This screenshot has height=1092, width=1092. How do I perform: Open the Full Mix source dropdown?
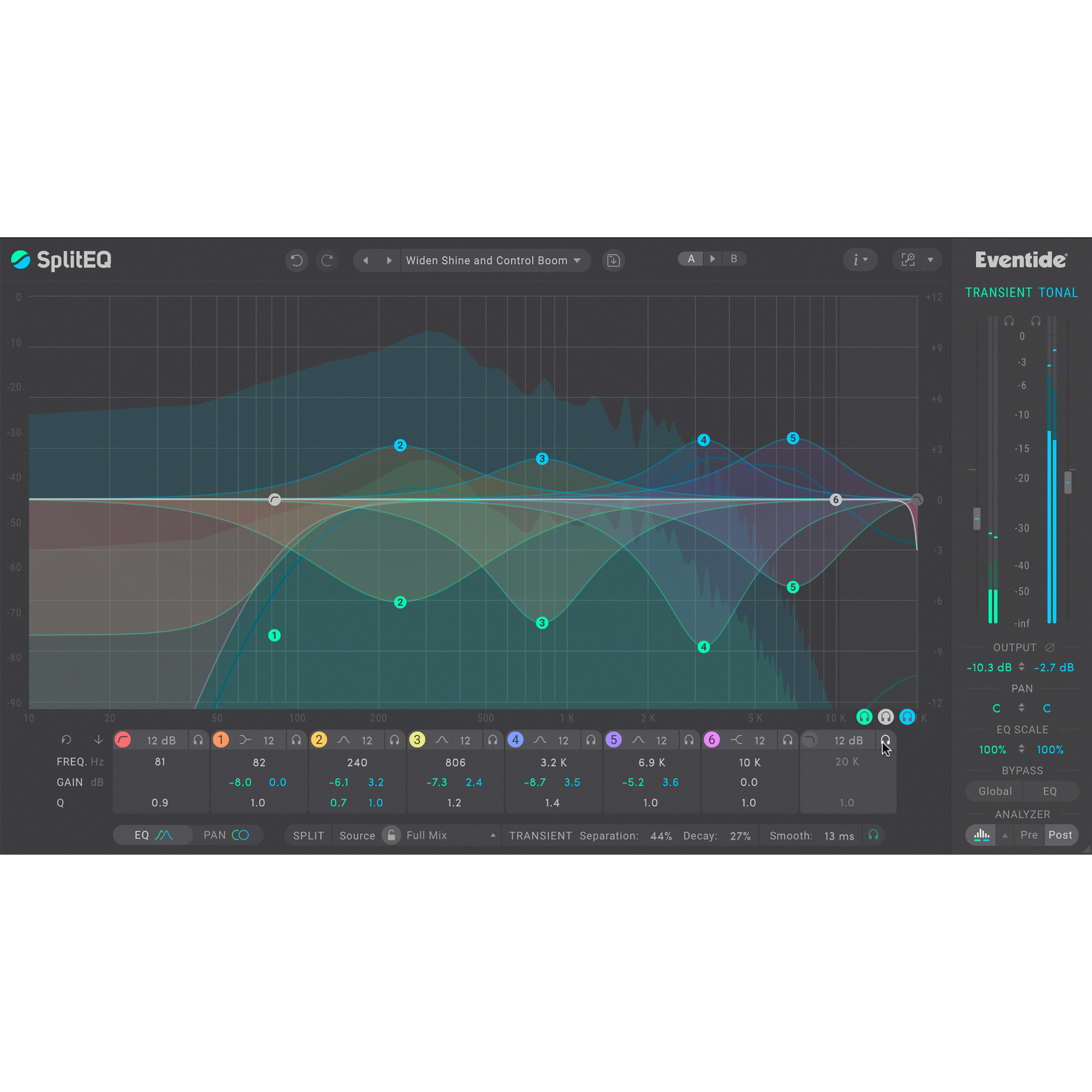(451, 836)
